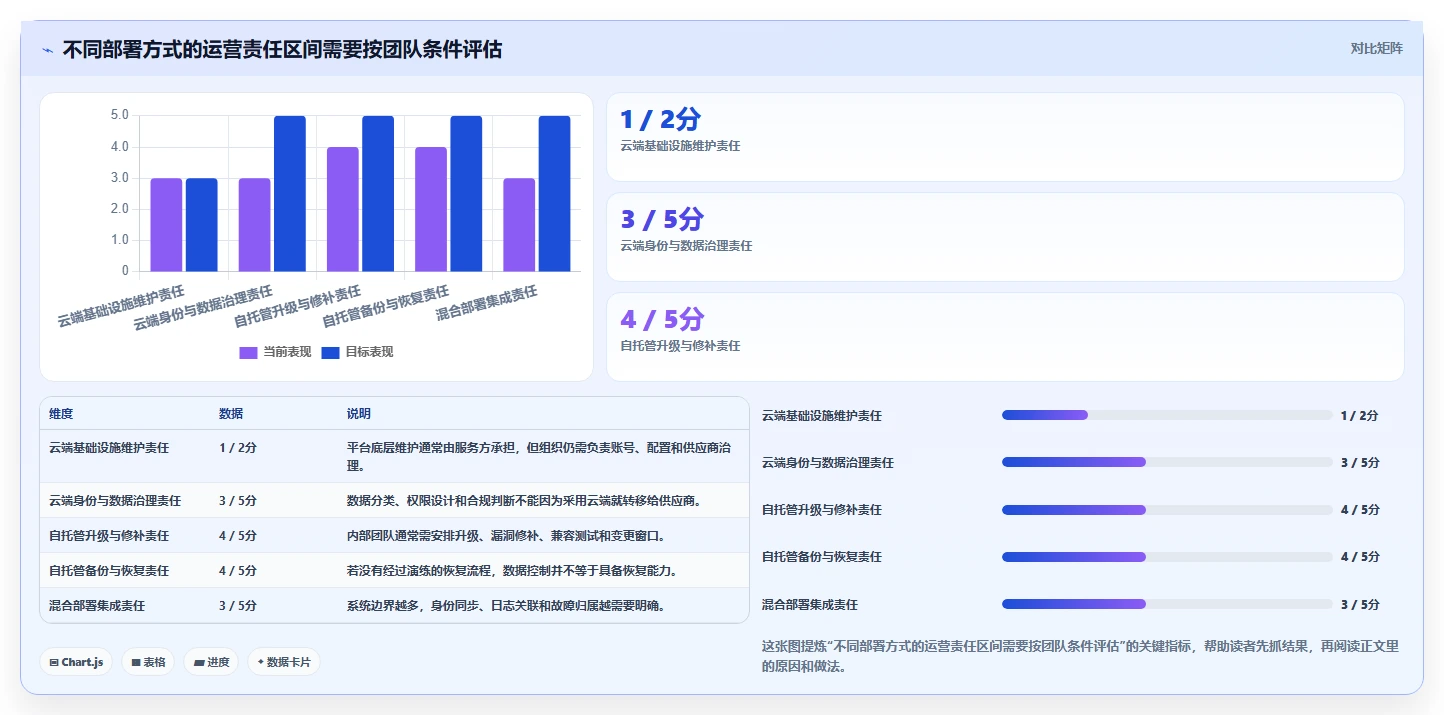Click description starting 系统边界越多
1444x715 pixels.
coord(506,606)
